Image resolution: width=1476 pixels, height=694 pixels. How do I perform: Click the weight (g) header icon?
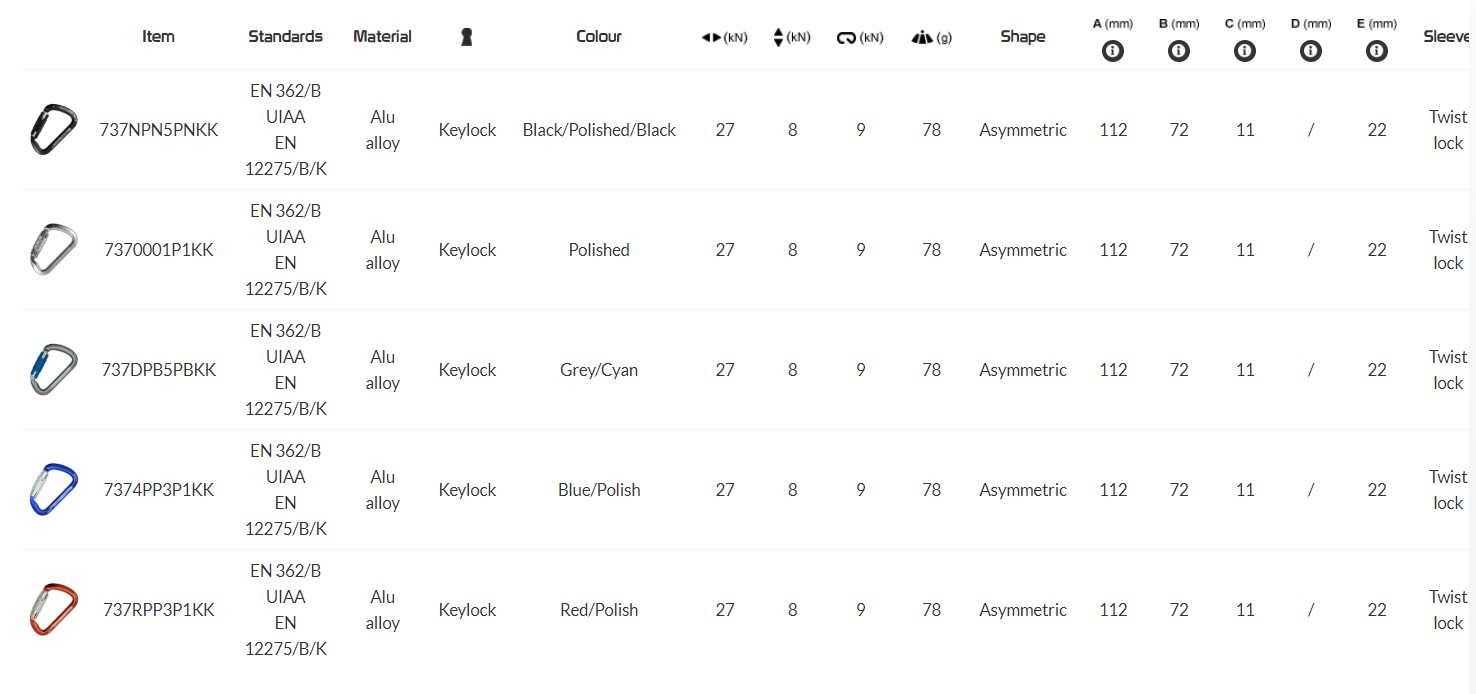click(x=921, y=38)
